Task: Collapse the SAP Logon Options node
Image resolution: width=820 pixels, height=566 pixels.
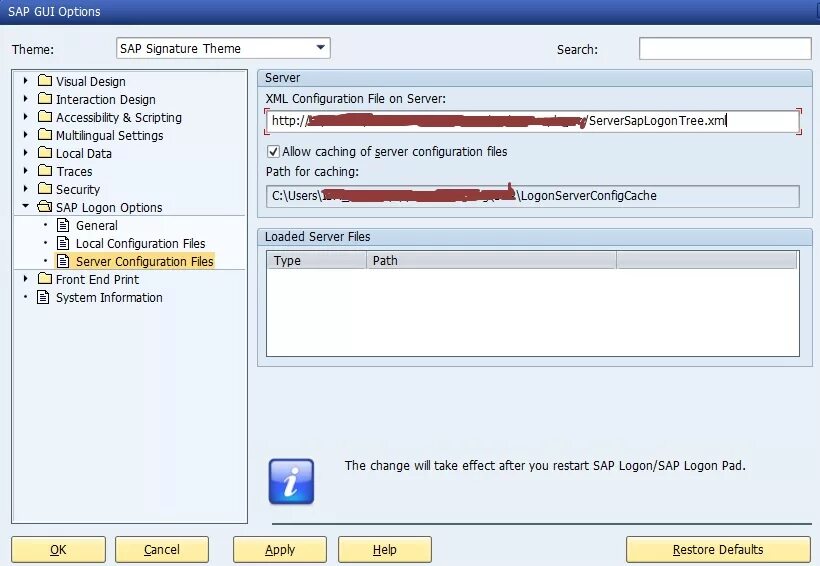Action: pyautogui.click(x=25, y=206)
